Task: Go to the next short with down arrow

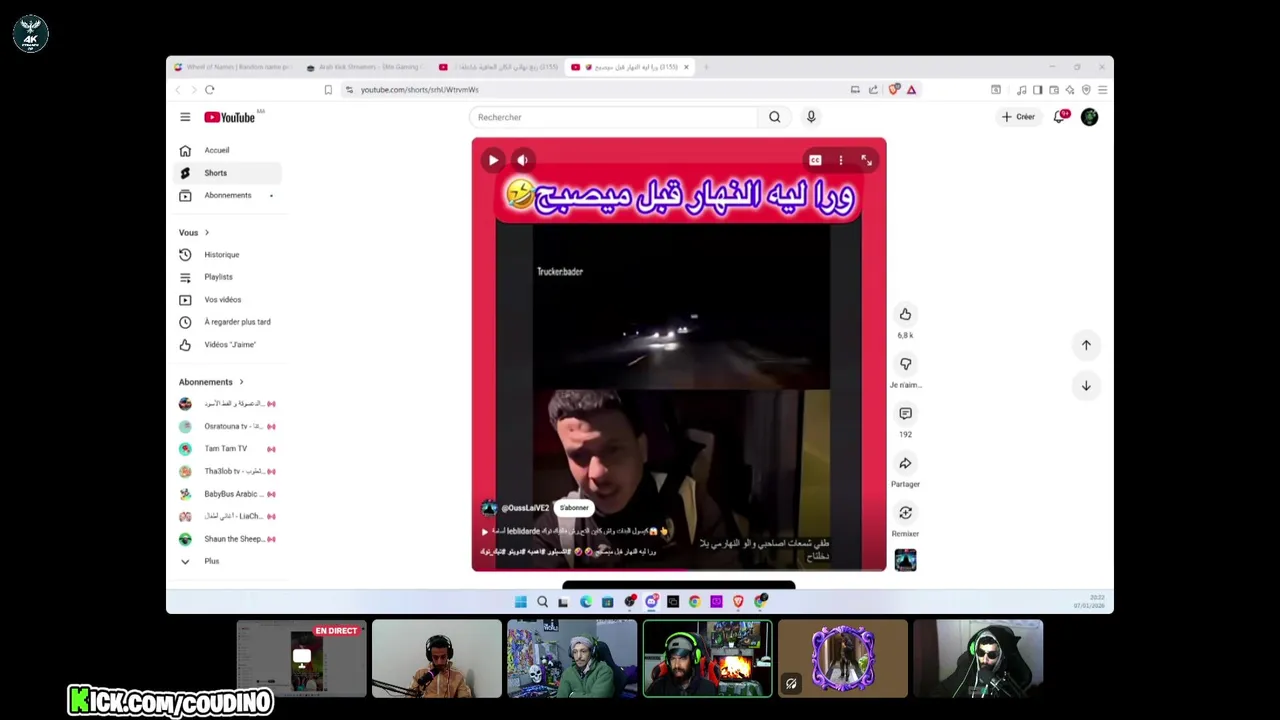Action: pos(1086,385)
